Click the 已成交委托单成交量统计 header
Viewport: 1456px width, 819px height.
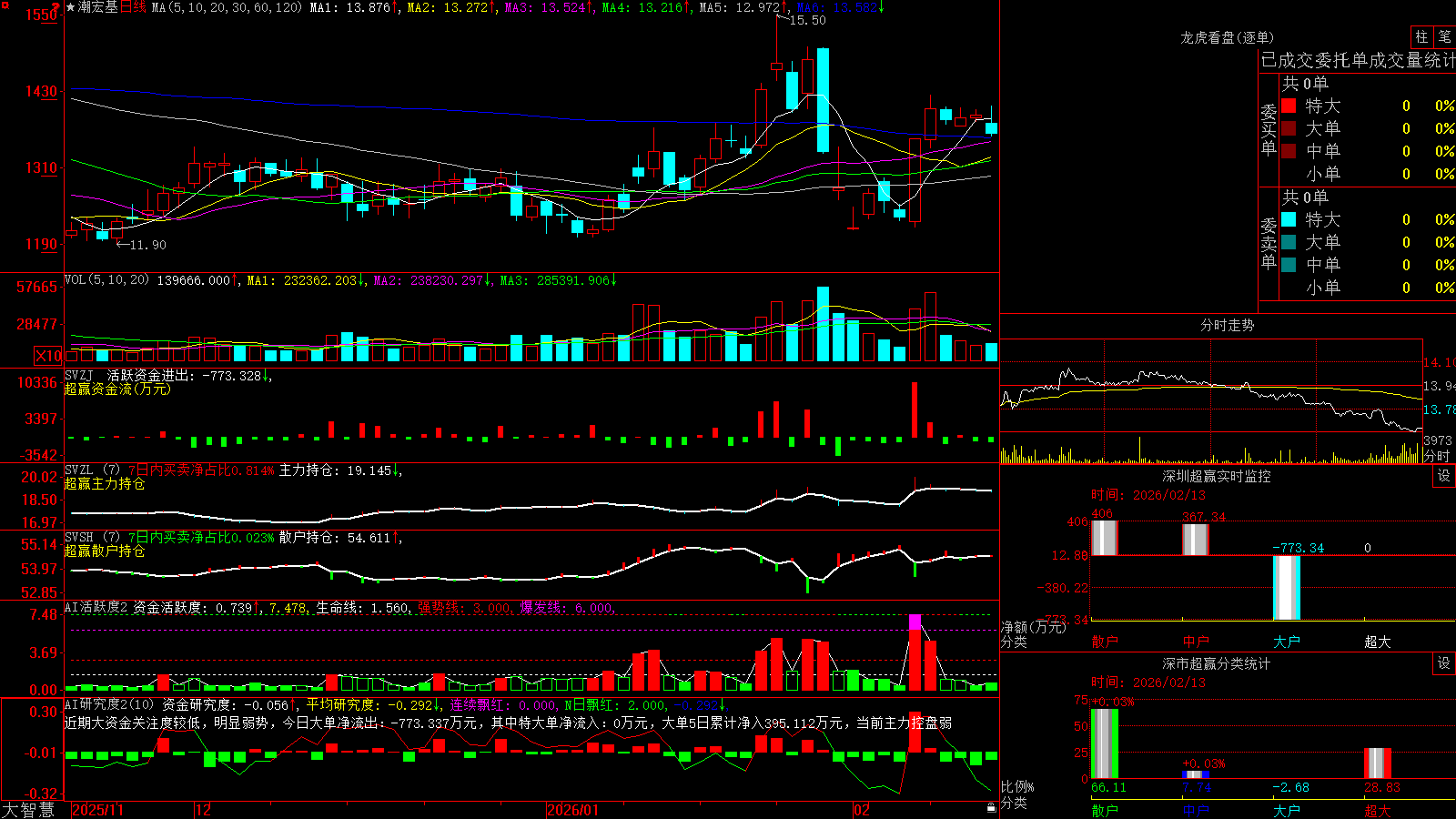click(1358, 60)
